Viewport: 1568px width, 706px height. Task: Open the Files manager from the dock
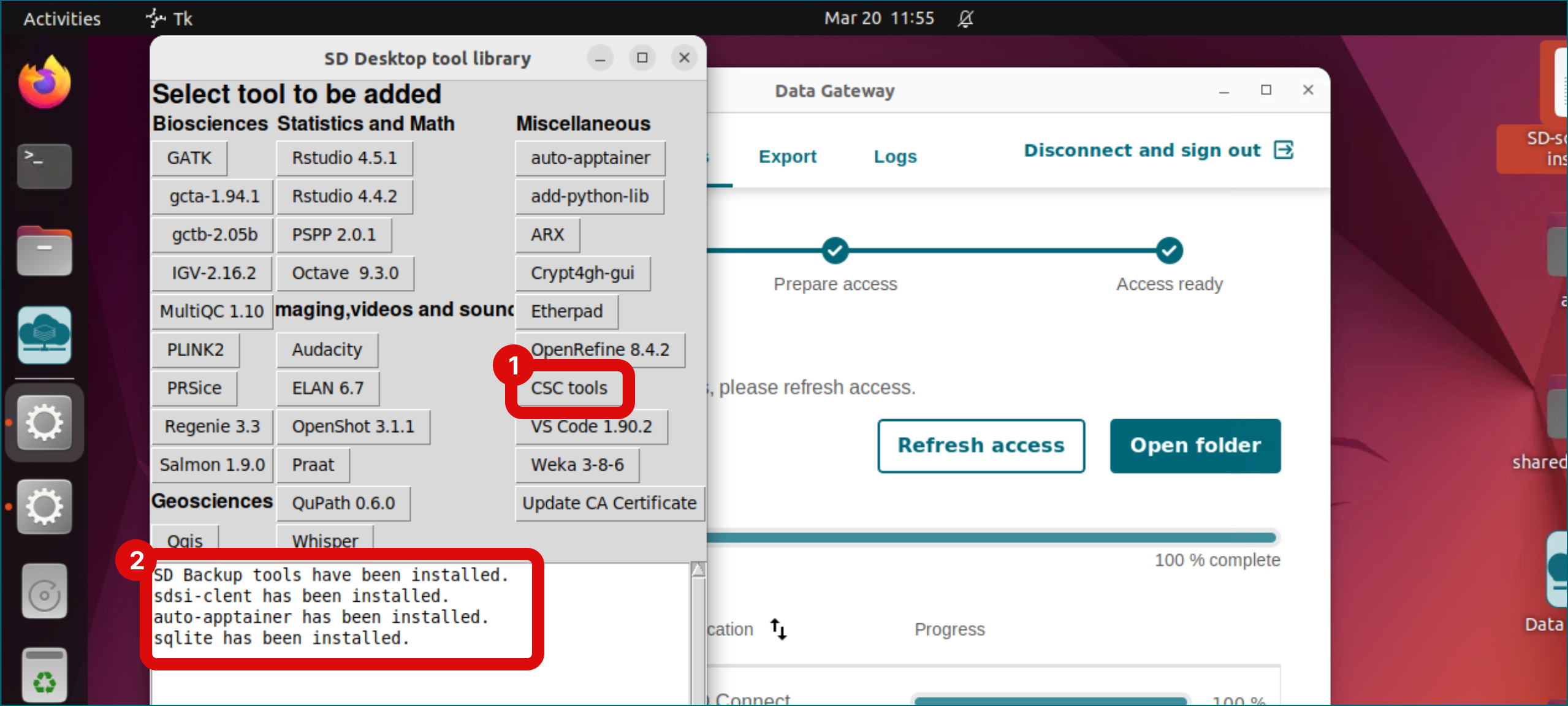pyautogui.click(x=43, y=250)
